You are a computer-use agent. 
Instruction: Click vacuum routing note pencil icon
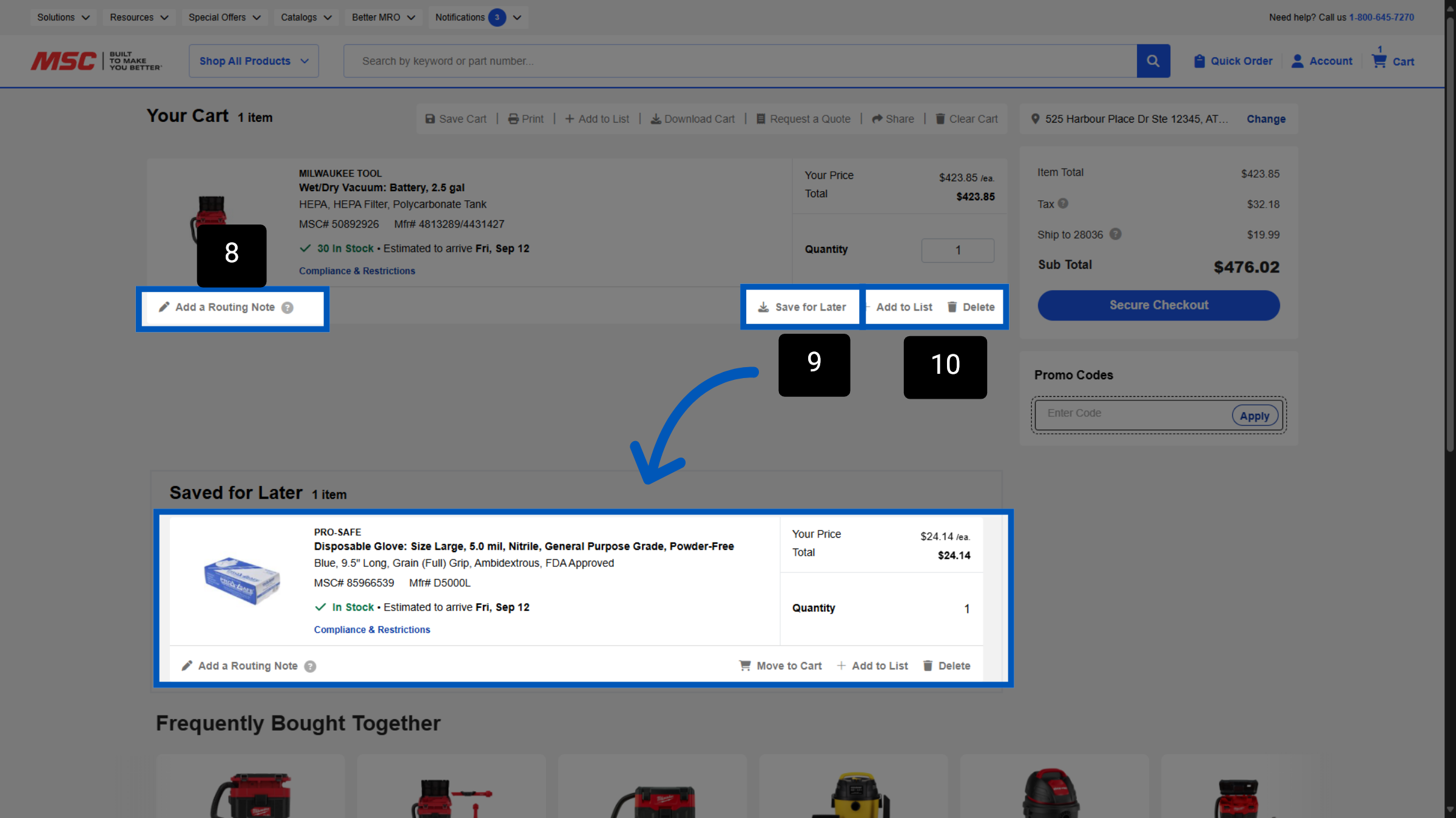[164, 307]
